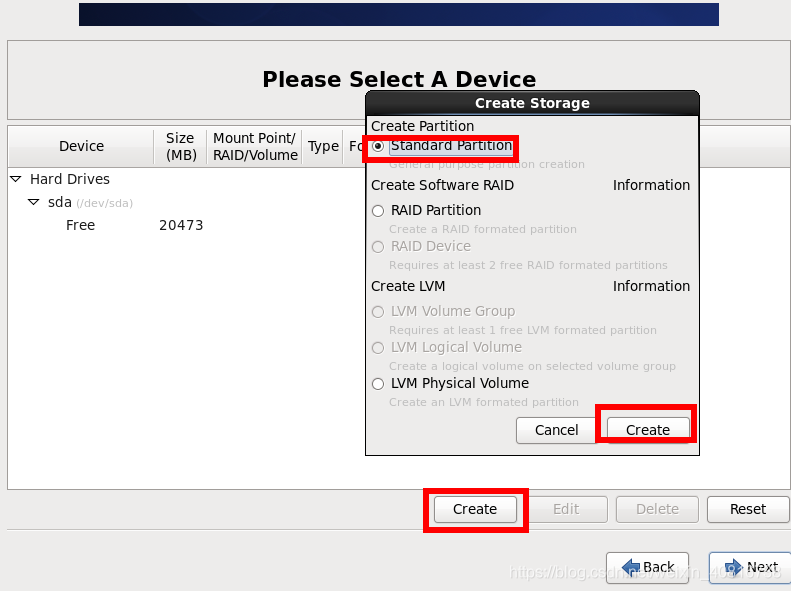This screenshot has height=591, width=791.
Task: Pick the LVM Logical Volume option
Action: [x=378, y=348]
